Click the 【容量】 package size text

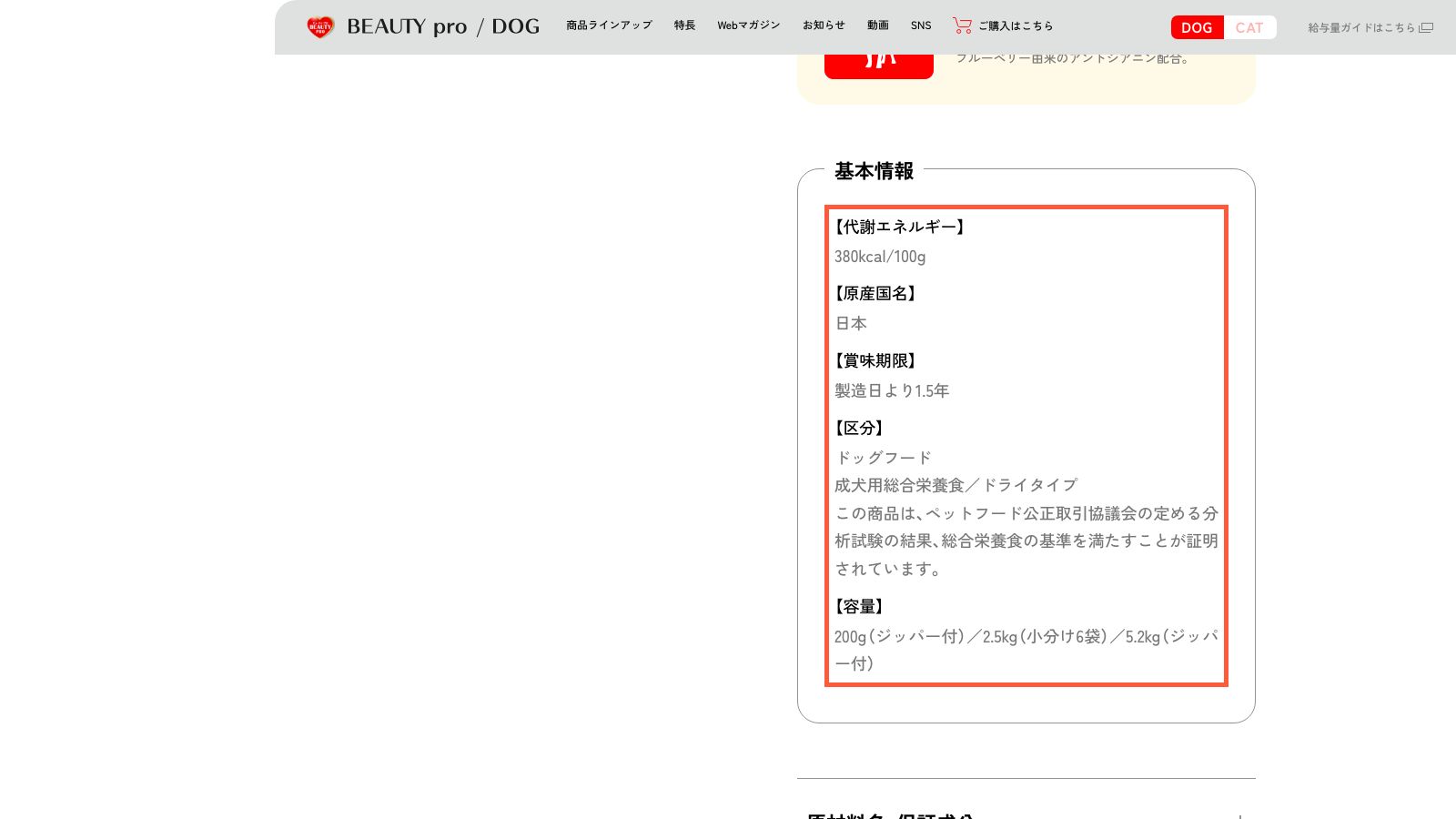(x=859, y=606)
